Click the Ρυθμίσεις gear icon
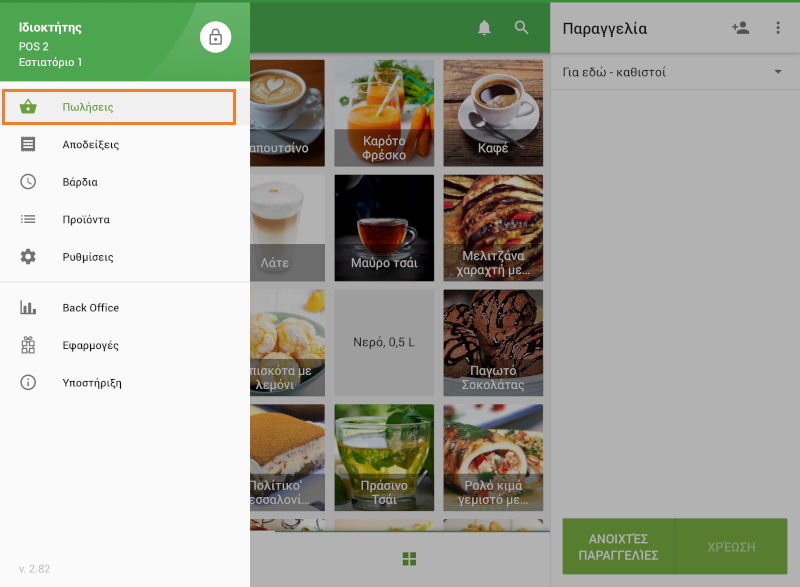 coord(28,257)
